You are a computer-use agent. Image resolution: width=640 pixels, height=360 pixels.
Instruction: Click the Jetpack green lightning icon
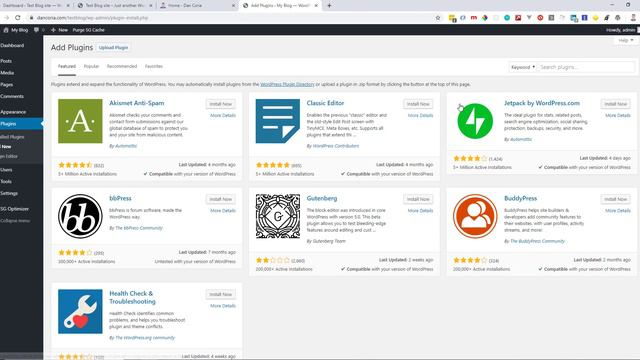(x=475, y=121)
